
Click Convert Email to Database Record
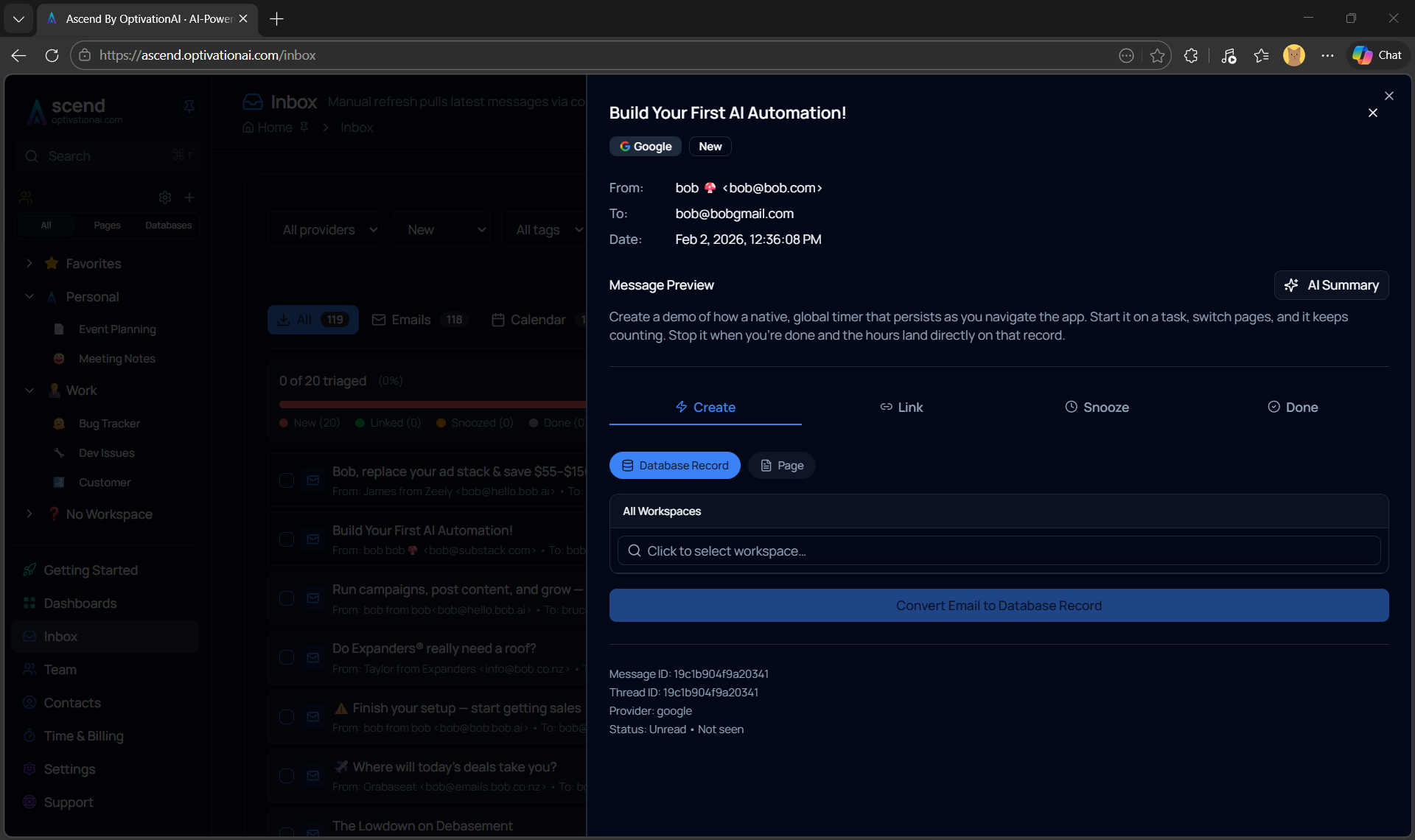[x=999, y=606]
